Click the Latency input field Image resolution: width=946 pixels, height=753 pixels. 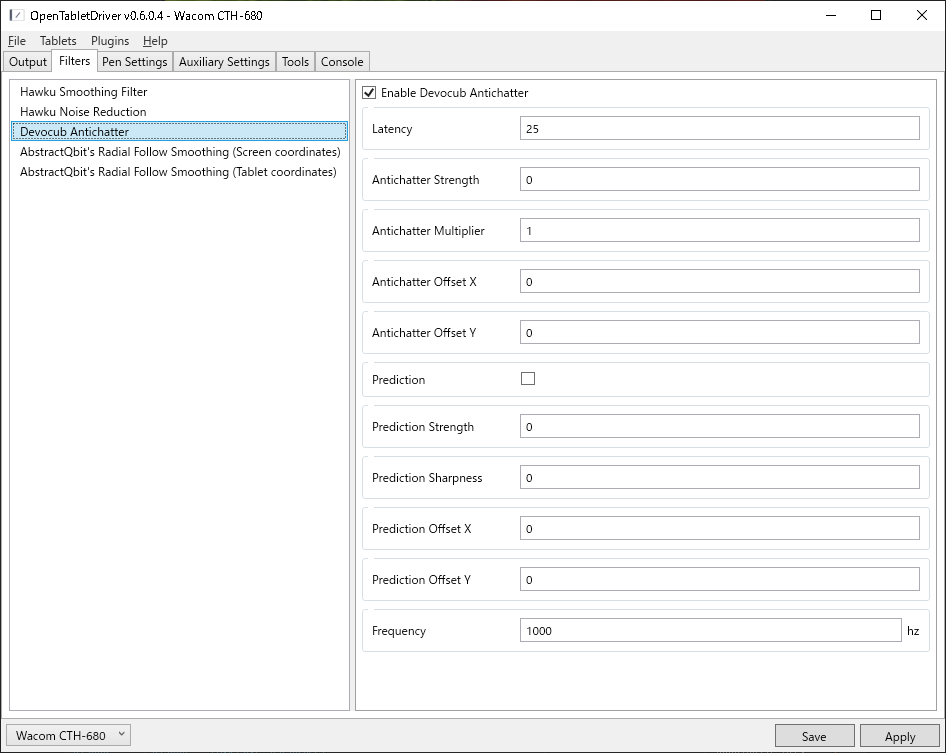coord(720,129)
